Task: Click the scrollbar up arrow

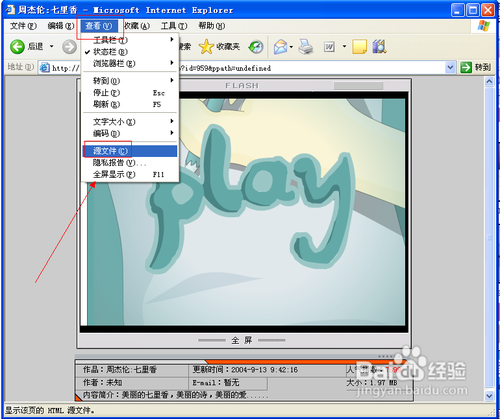Action: 489,81
